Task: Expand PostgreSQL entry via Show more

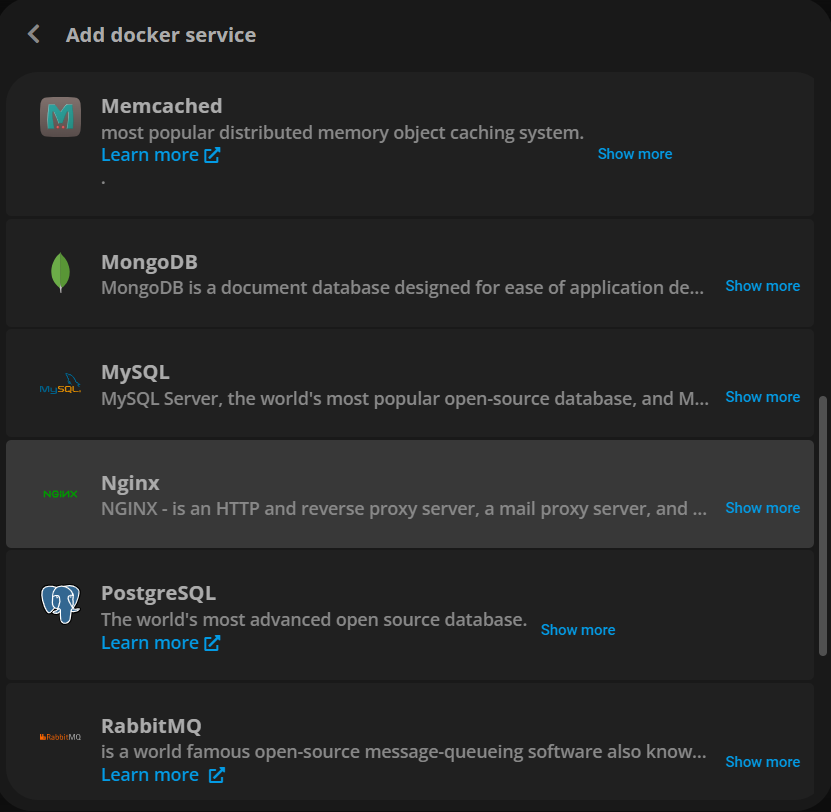Action: [577, 630]
